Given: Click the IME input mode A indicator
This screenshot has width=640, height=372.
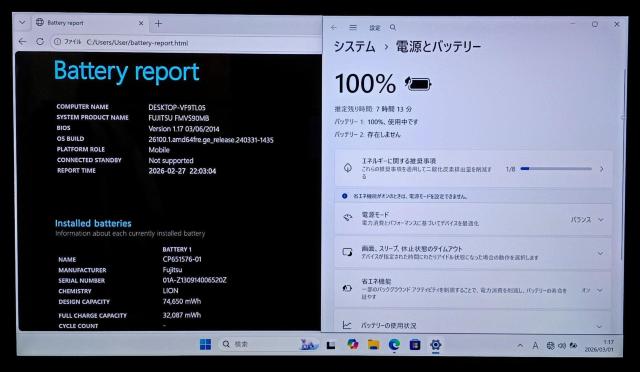Looking at the screenshot, I should pyautogui.click(x=535, y=346).
